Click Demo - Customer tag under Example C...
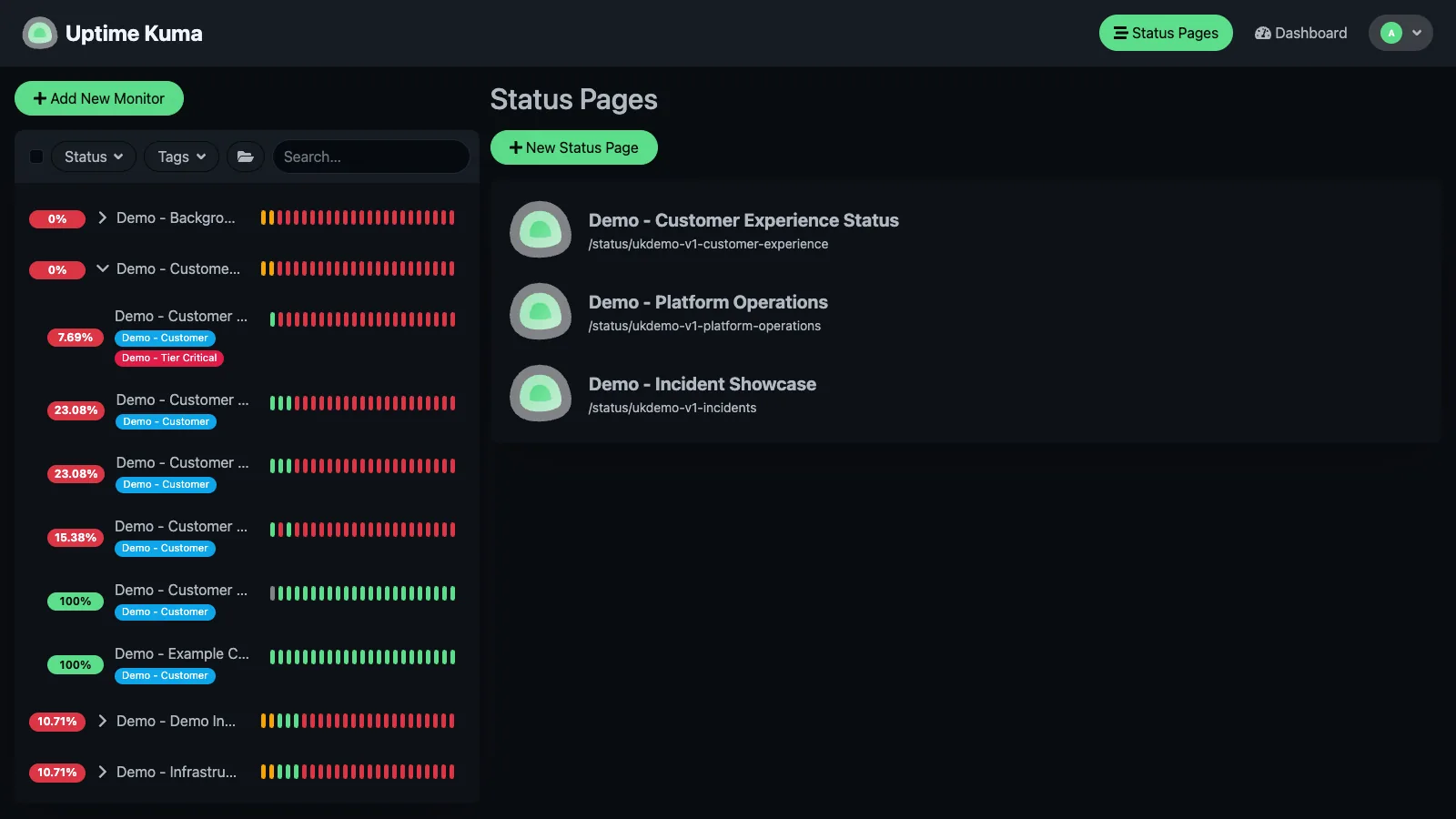The image size is (1456, 819). click(x=165, y=675)
